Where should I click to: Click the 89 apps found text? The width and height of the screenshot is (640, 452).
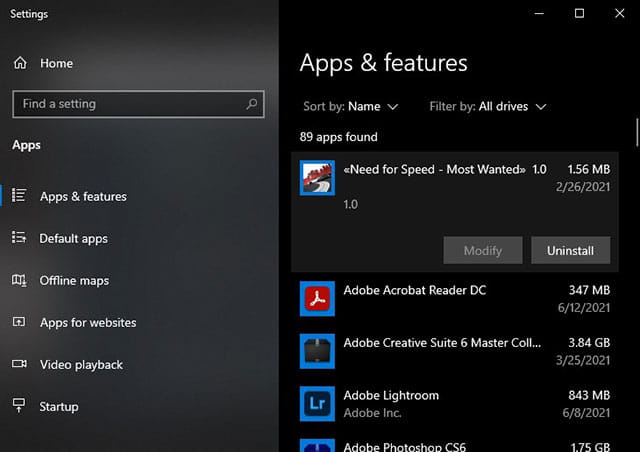tap(338, 137)
